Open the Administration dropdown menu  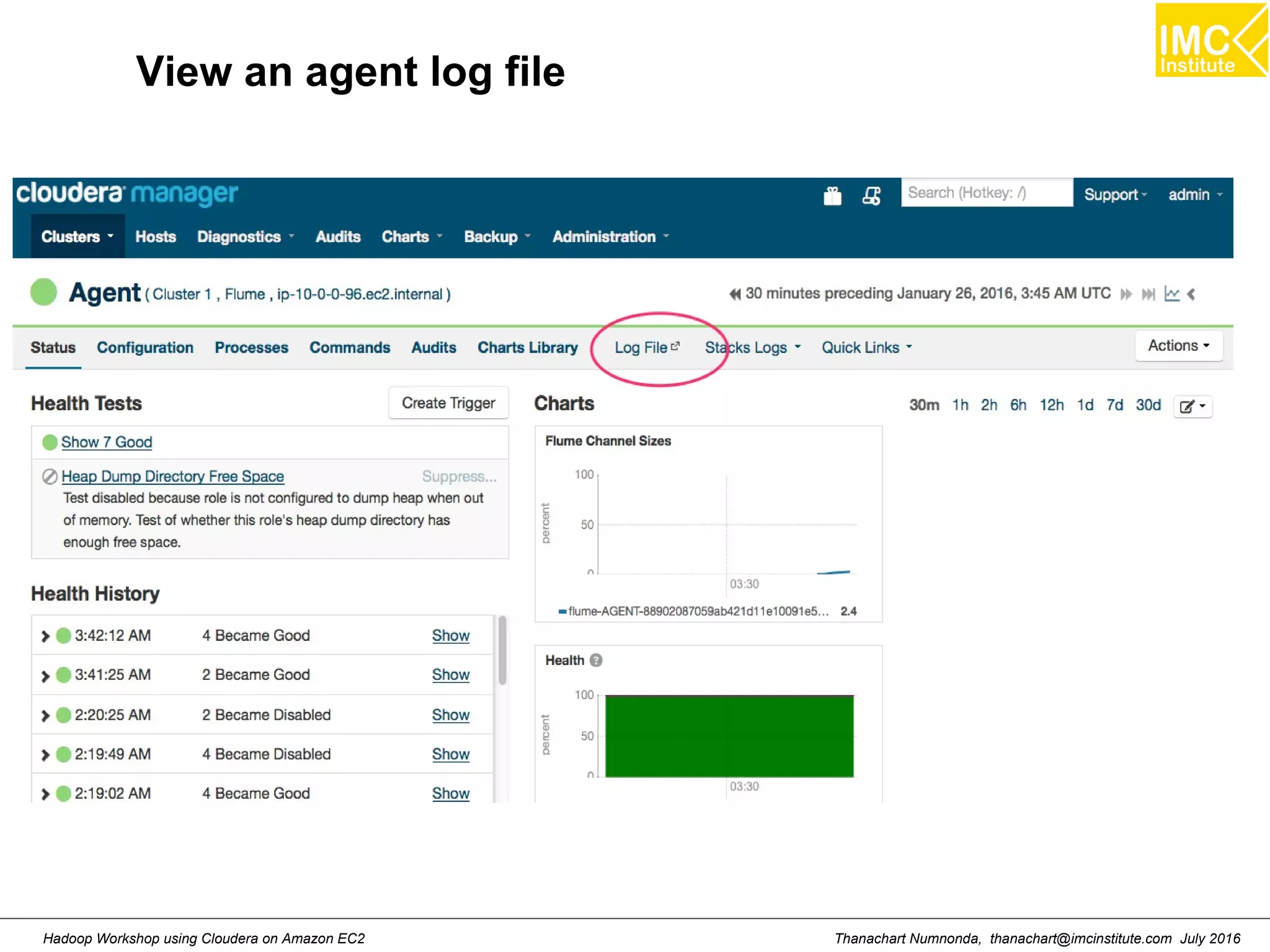coord(611,237)
